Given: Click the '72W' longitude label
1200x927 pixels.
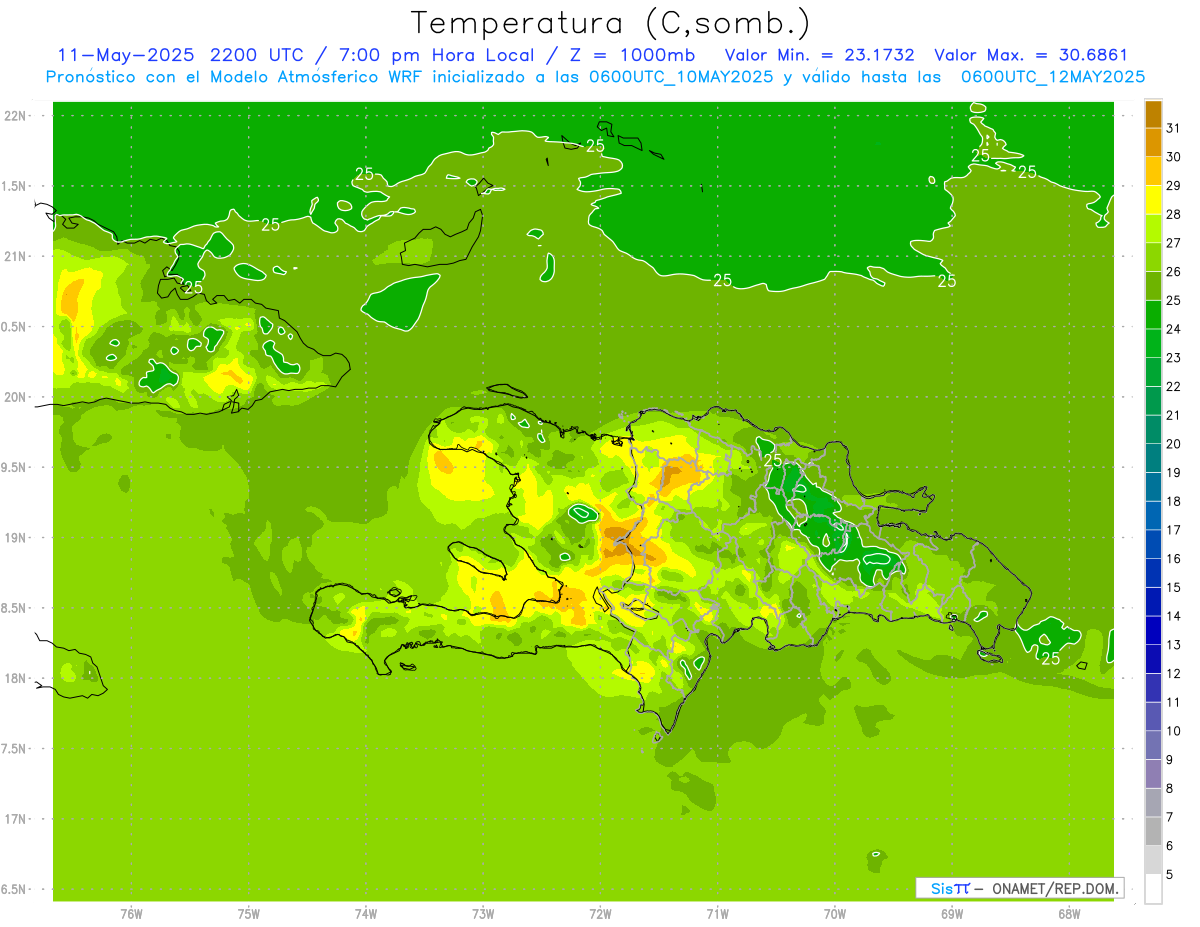Looking at the screenshot, I should (x=600, y=914).
